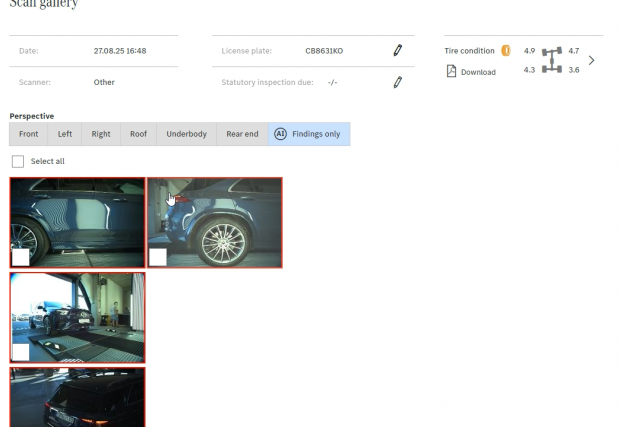Image resolution: width=620 pixels, height=427 pixels.
Task: Download the tire condition report
Action: (x=478, y=72)
